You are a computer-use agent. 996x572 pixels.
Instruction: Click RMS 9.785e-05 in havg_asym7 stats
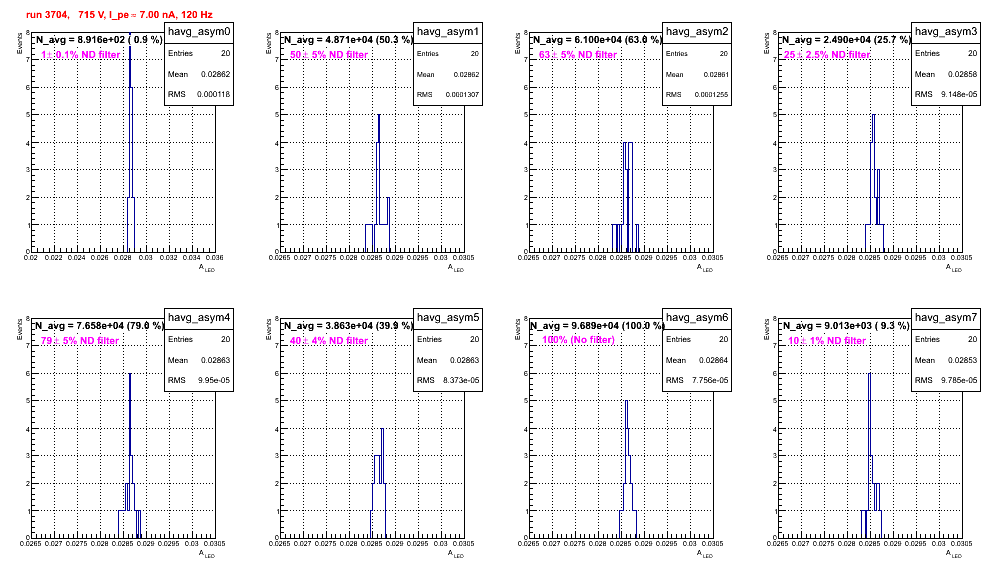click(x=946, y=380)
